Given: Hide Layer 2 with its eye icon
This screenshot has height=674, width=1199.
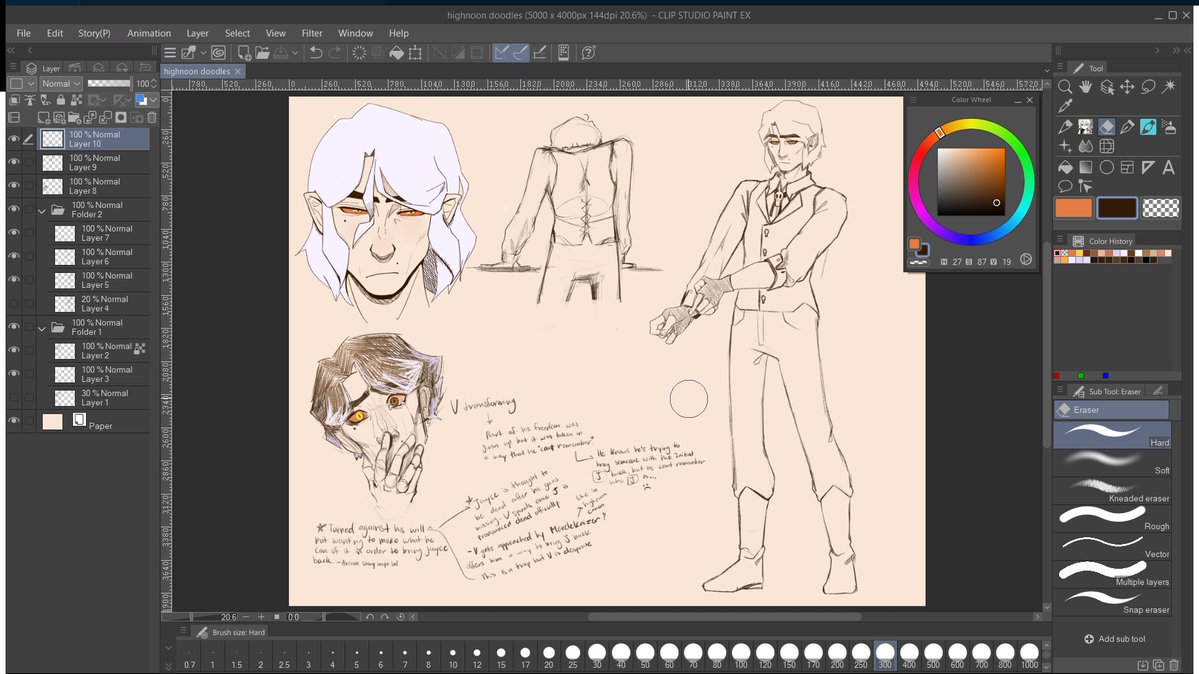Looking at the screenshot, I should (x=14, y=350).
